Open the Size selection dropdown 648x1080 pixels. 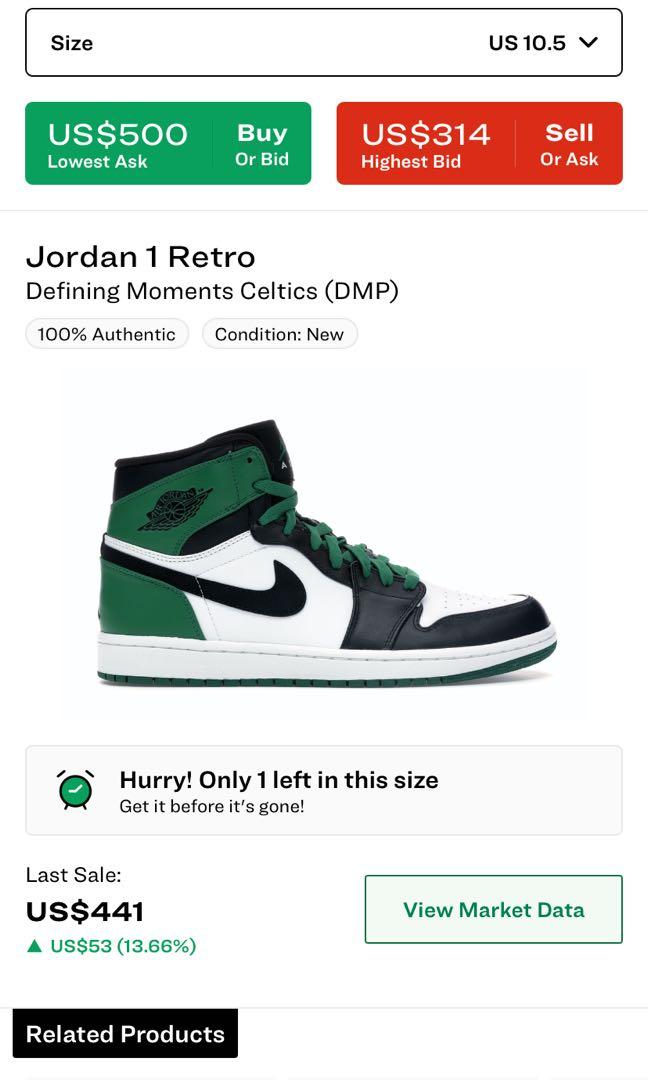[x=324, y=43]
